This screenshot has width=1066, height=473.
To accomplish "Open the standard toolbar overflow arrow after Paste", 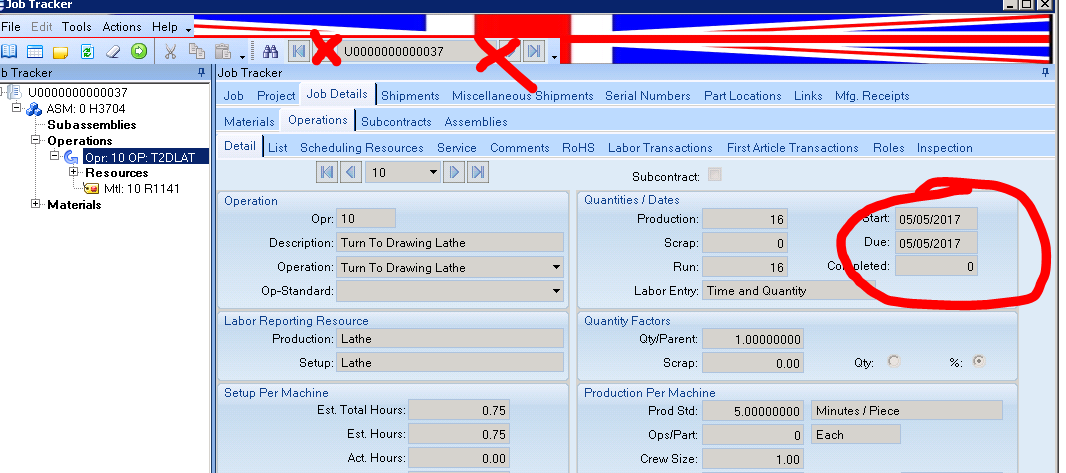I will 243,57.
